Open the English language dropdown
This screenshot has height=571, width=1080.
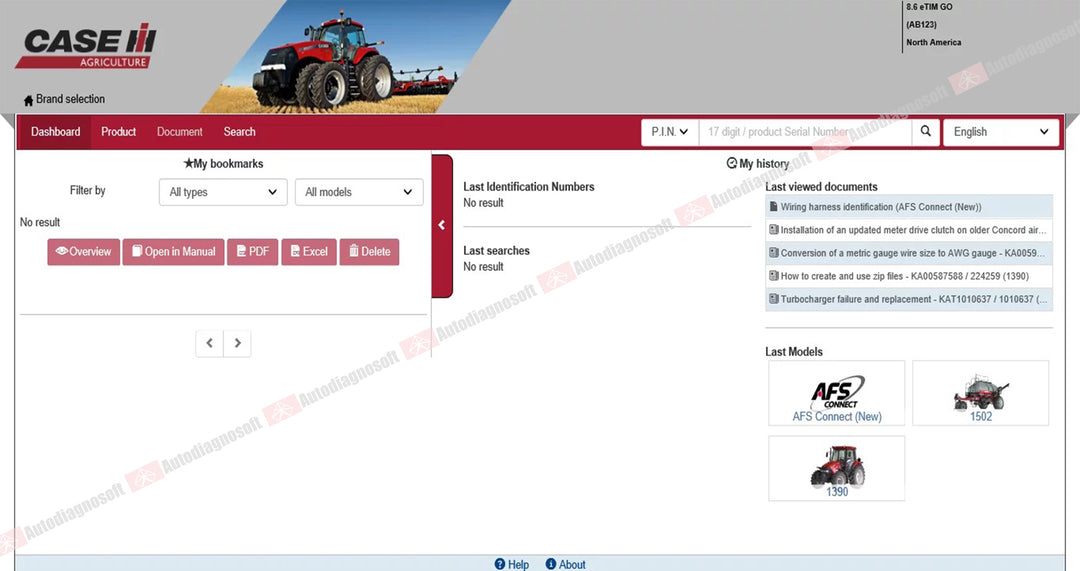click(x=1001, y=132)
